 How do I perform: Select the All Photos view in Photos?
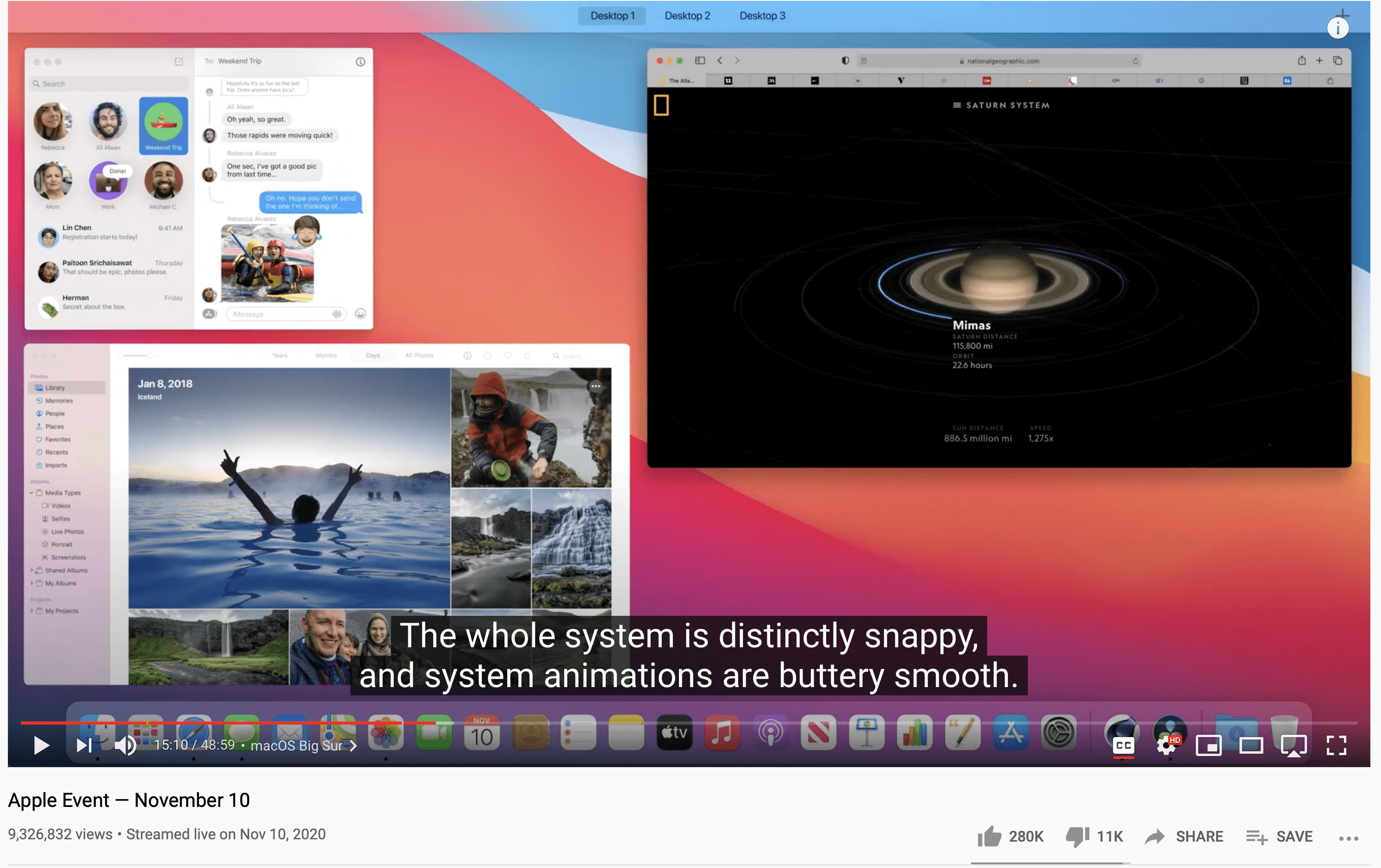tap(419, 356)
